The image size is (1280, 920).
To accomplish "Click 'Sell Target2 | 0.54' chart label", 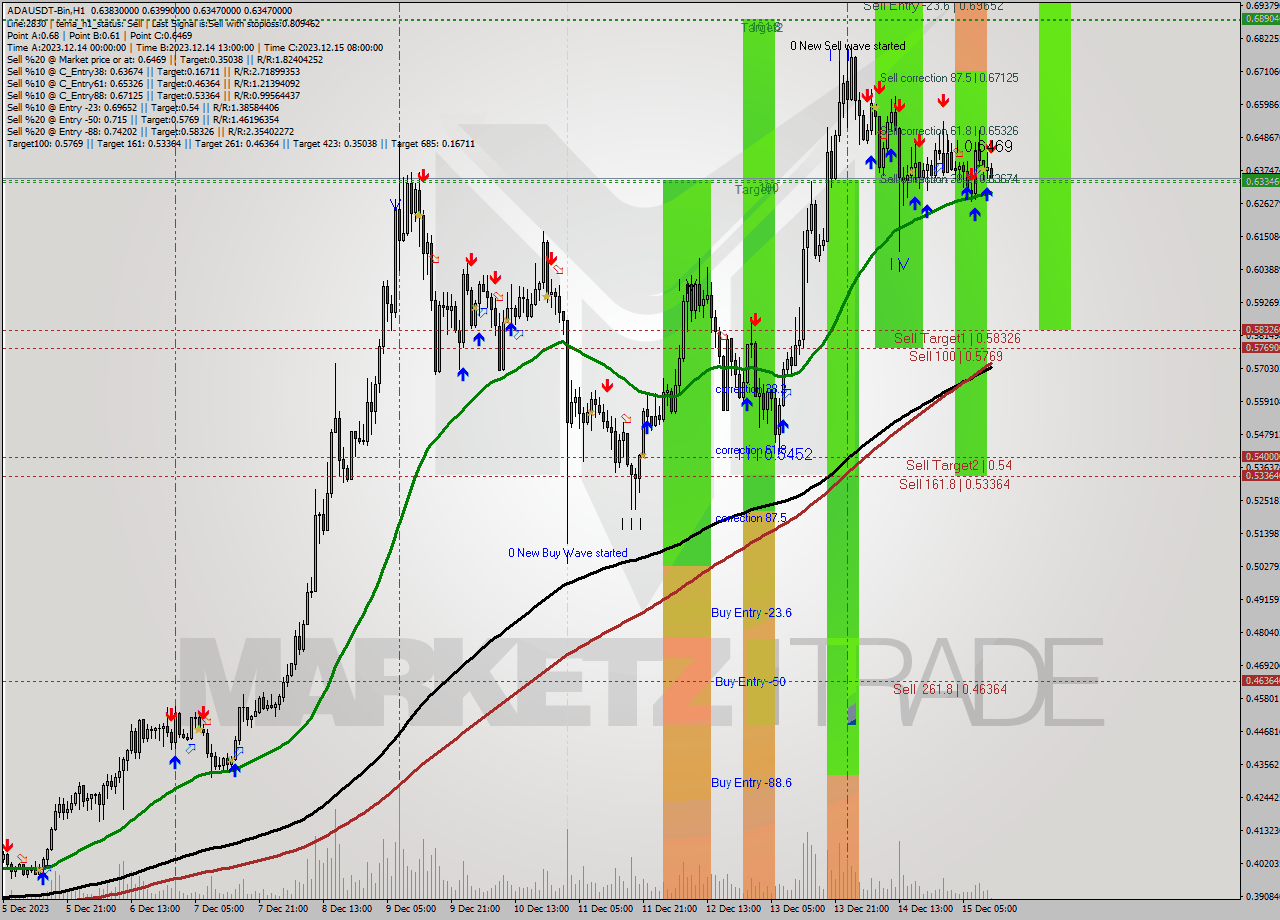I will coord(959,465).
